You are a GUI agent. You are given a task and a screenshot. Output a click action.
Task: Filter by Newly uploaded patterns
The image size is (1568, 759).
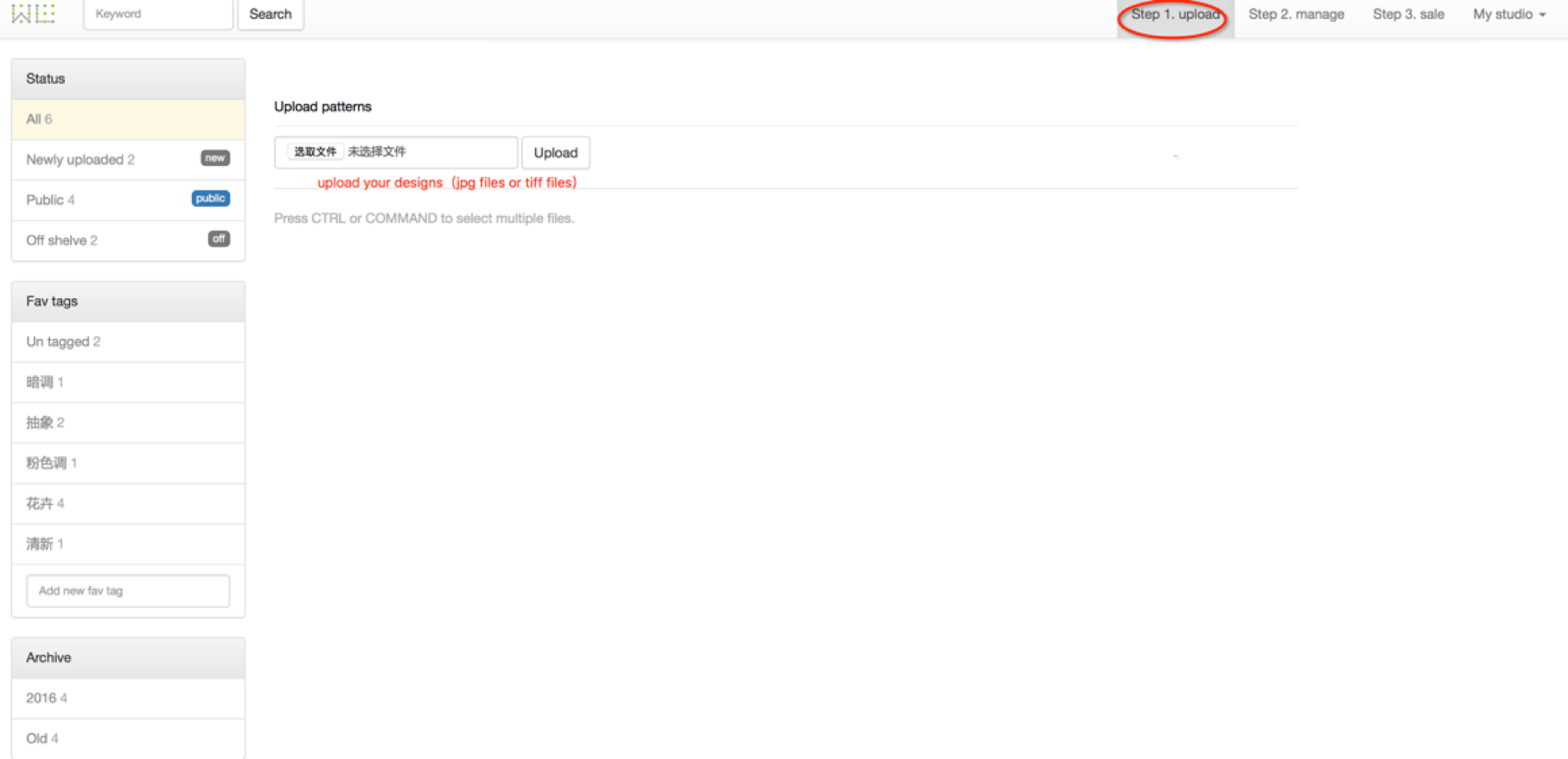[80, 160]
